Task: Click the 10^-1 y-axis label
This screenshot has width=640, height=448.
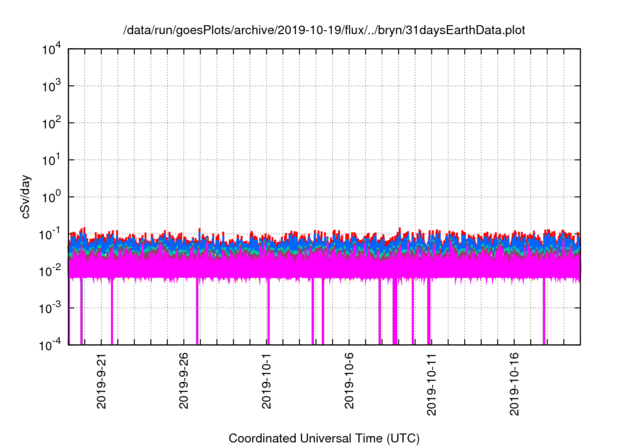Action: [x=51, y=235]
